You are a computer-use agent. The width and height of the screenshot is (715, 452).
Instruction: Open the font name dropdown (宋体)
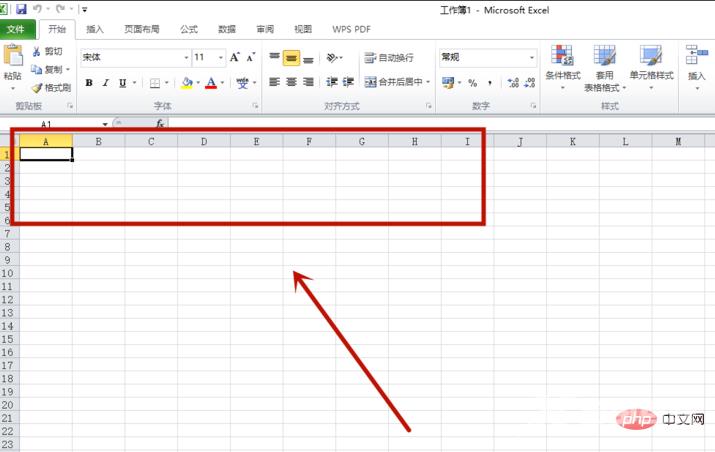click(x=186, y=58)
